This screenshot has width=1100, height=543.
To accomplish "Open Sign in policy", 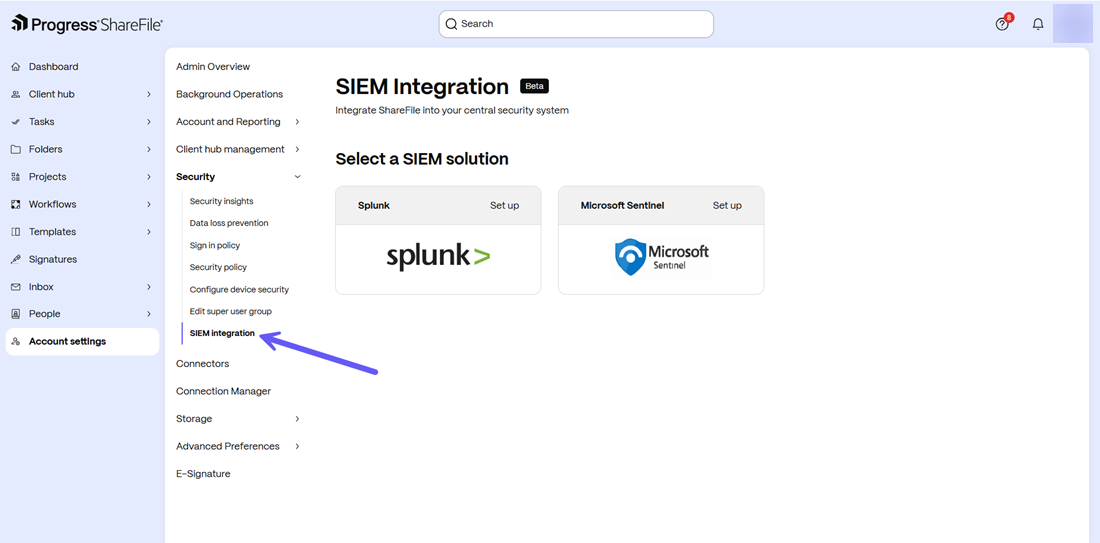I will coord(215,246).
